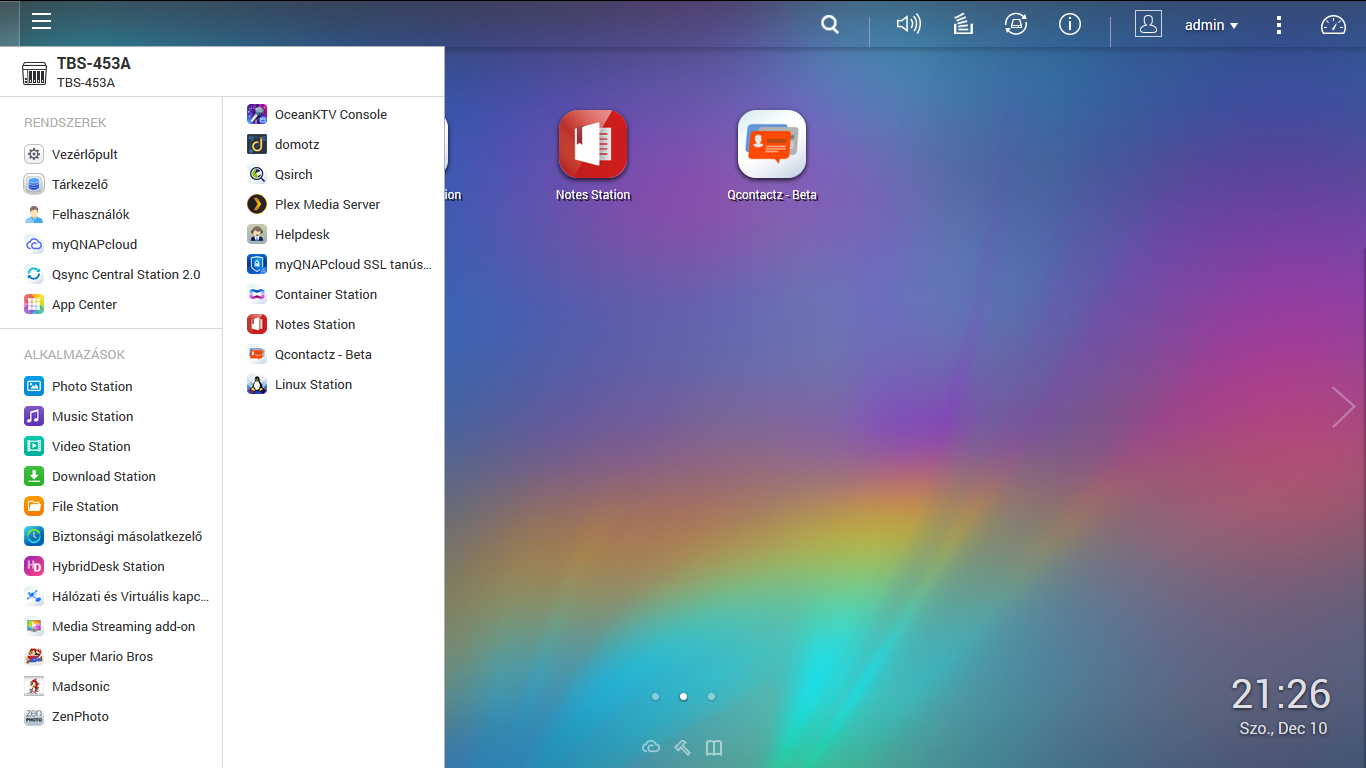Go to next desktop page arrow
This screenshot has width=1366, height=768.
1342,407
